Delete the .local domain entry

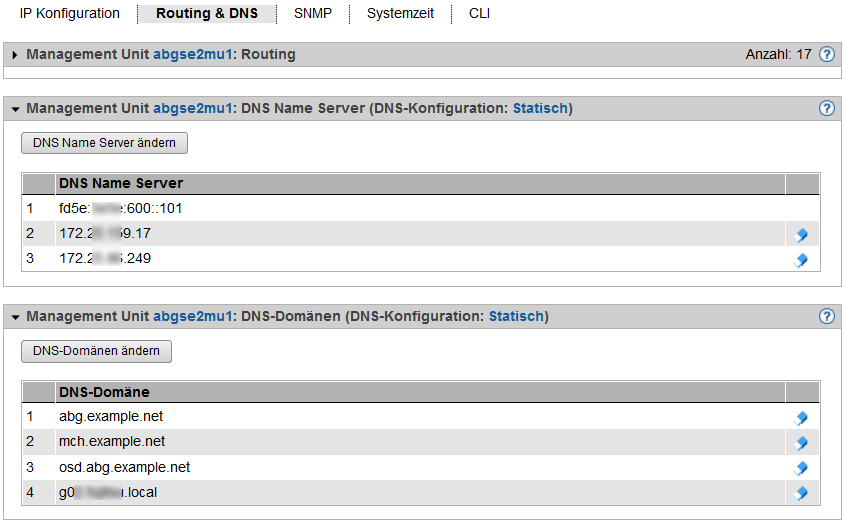click(800, 493)
